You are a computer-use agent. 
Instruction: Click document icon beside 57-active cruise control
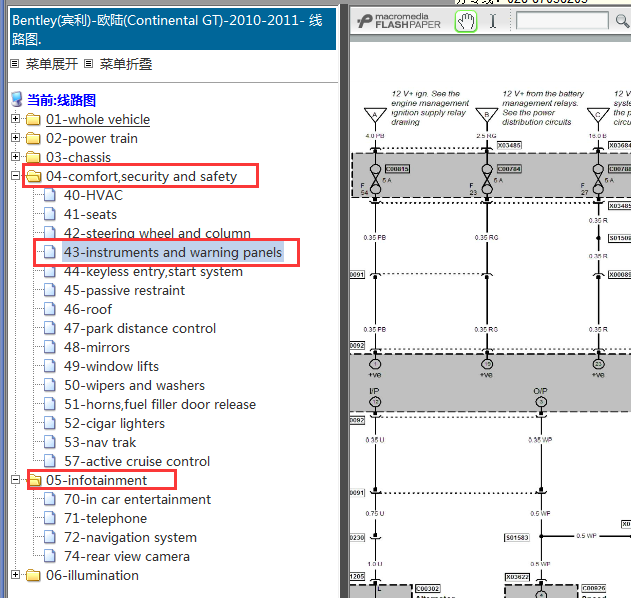49,462
